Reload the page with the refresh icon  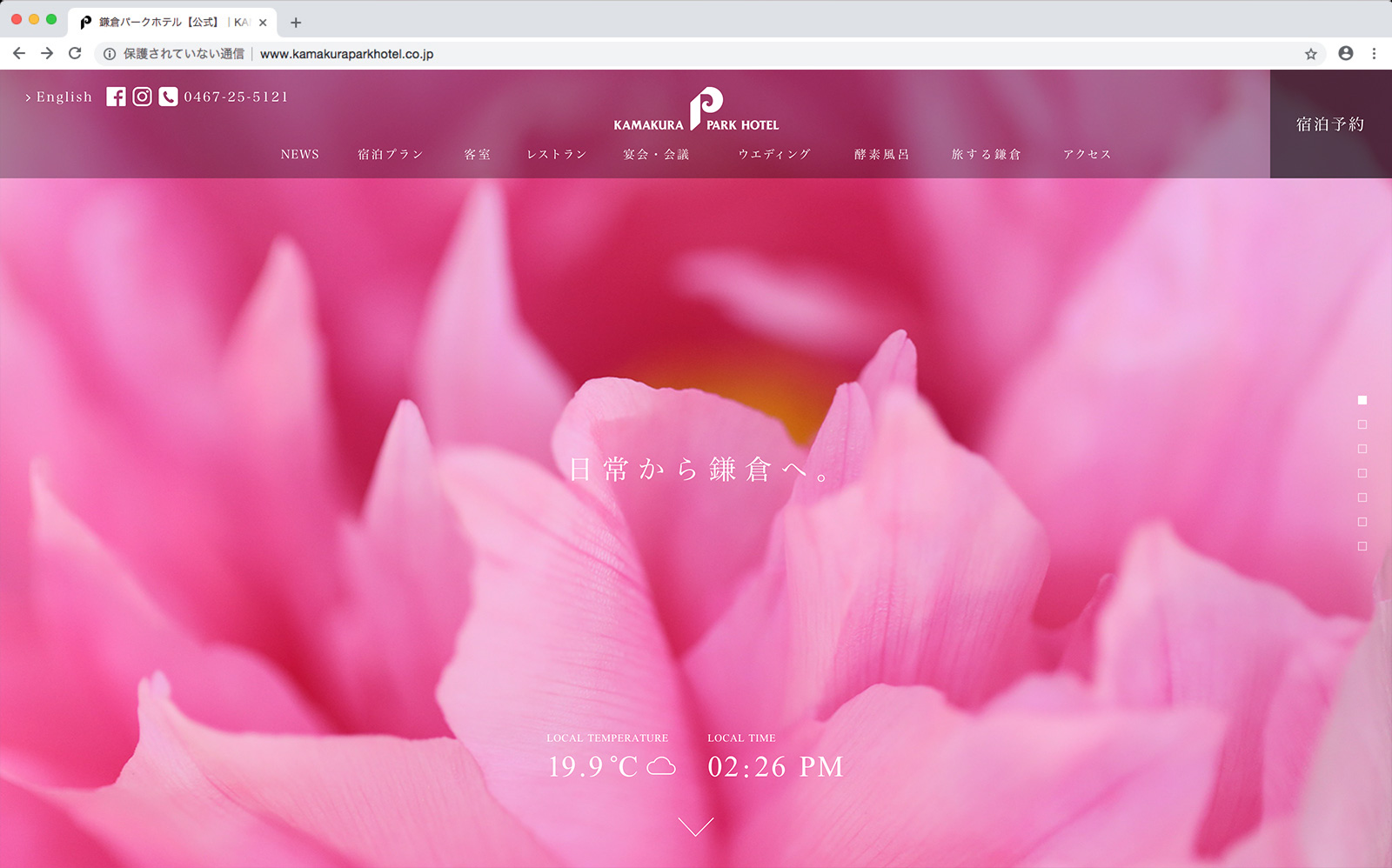[x=75, y=53]
